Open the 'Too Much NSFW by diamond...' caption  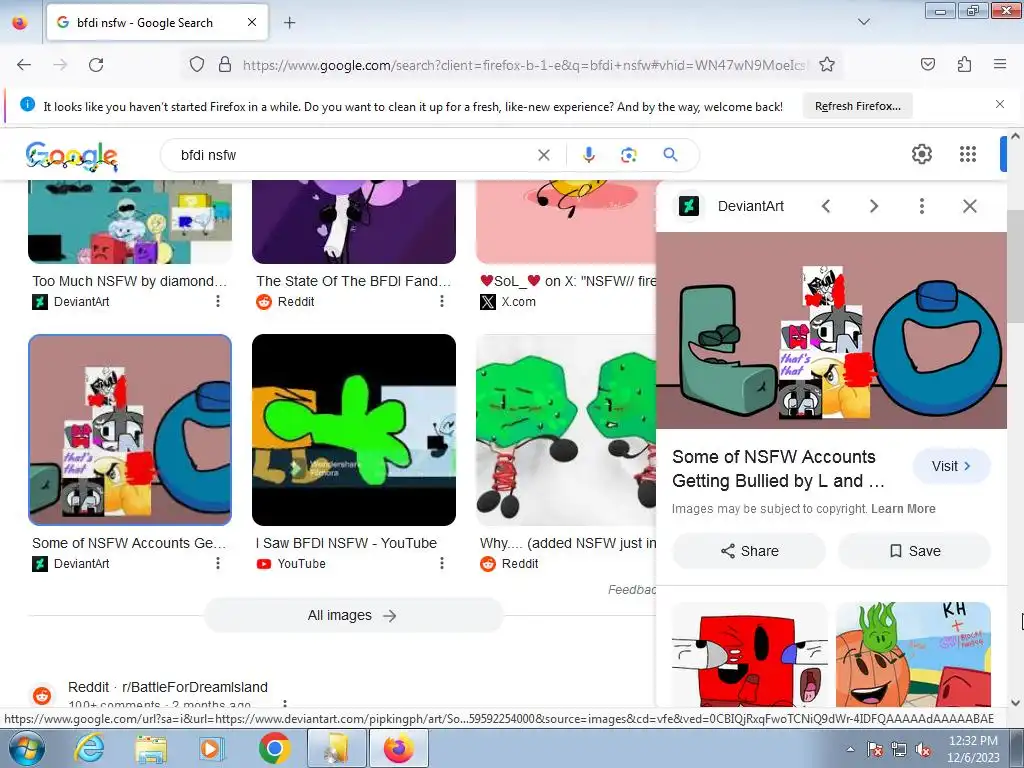(x=129, y=281)
